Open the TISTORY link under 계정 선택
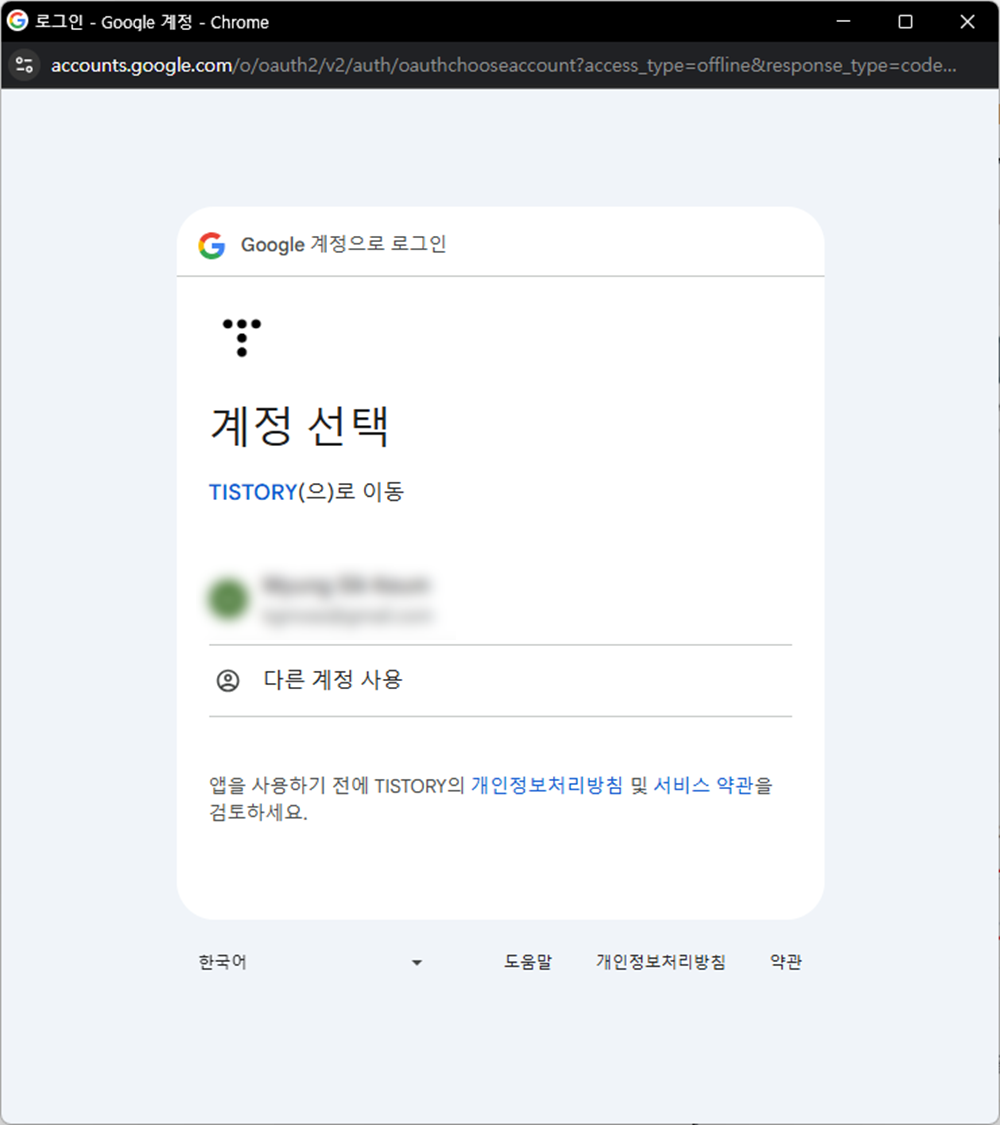This screenshot has height=1125, width=1000. point(253,492)
